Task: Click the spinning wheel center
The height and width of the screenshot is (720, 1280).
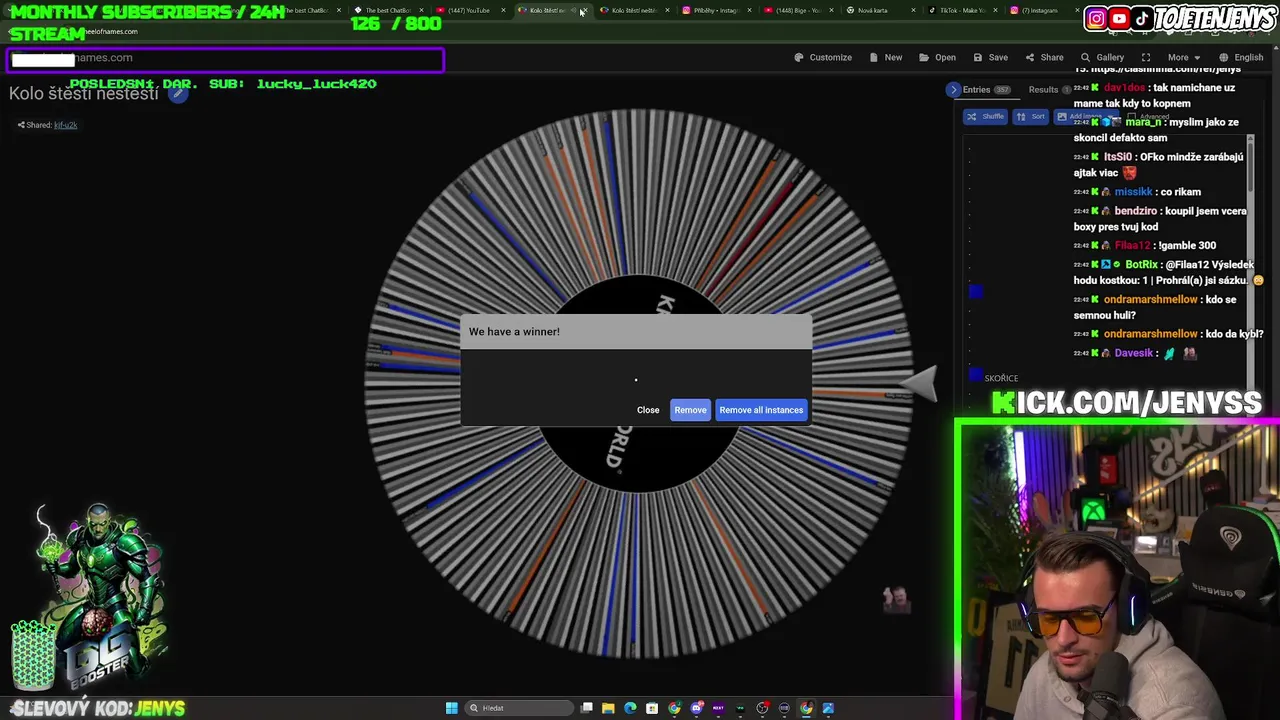Action: [x=638, y=384]
